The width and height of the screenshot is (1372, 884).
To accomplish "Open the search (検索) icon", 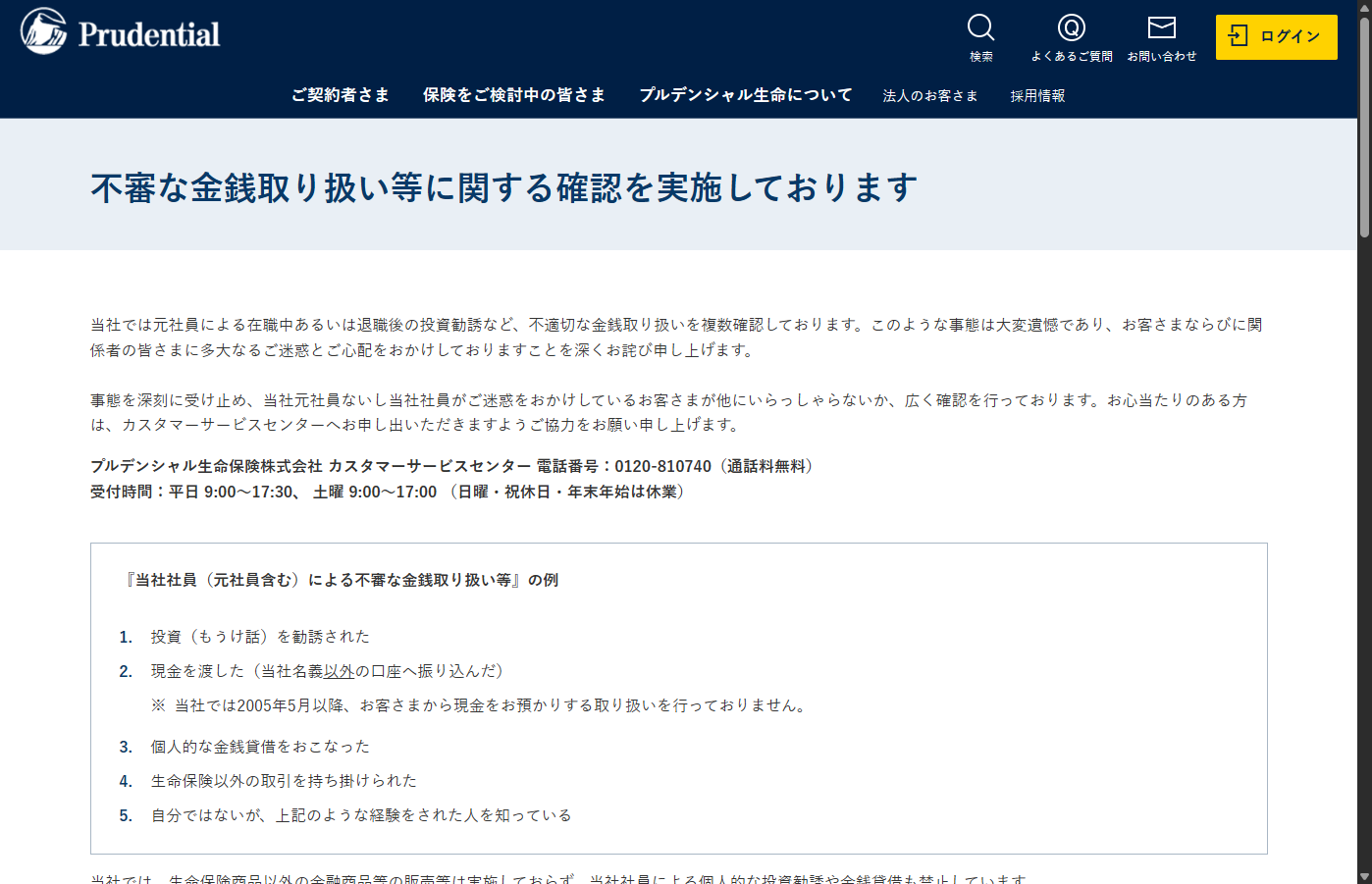I will pyautogui.click(x=979, y=29).
